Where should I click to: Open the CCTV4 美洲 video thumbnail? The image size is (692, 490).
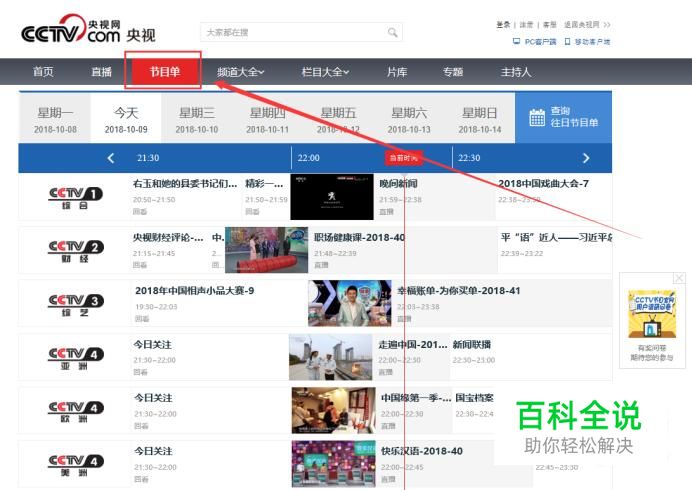click(x=333, y=464)
